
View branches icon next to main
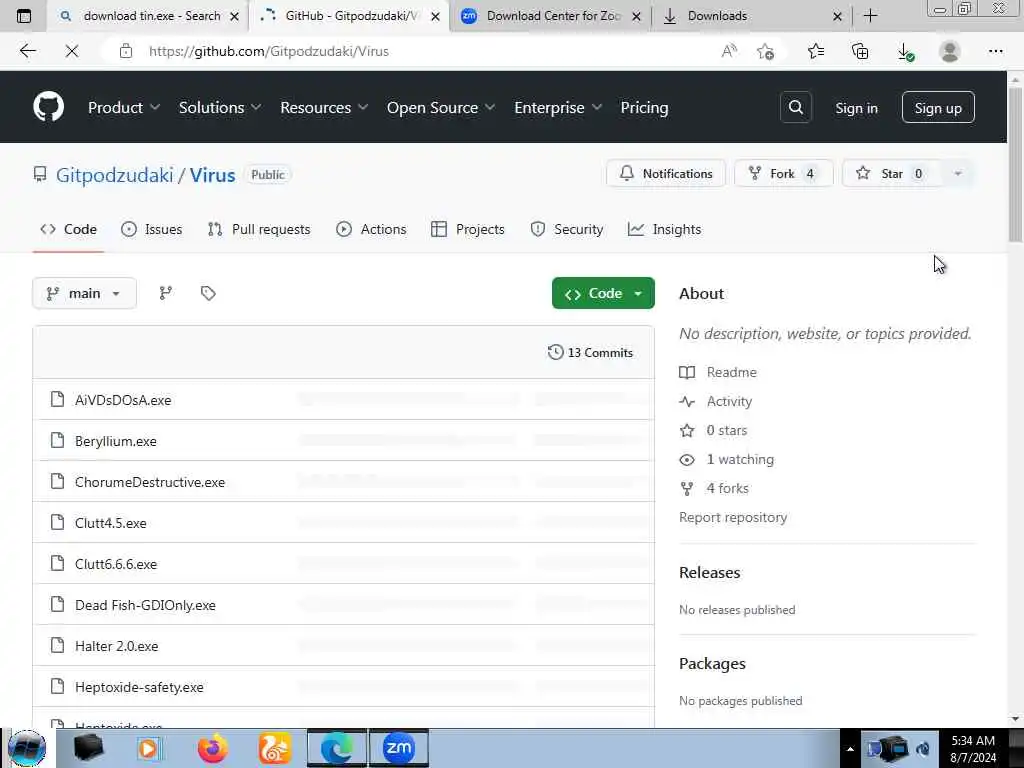[166, 293]
